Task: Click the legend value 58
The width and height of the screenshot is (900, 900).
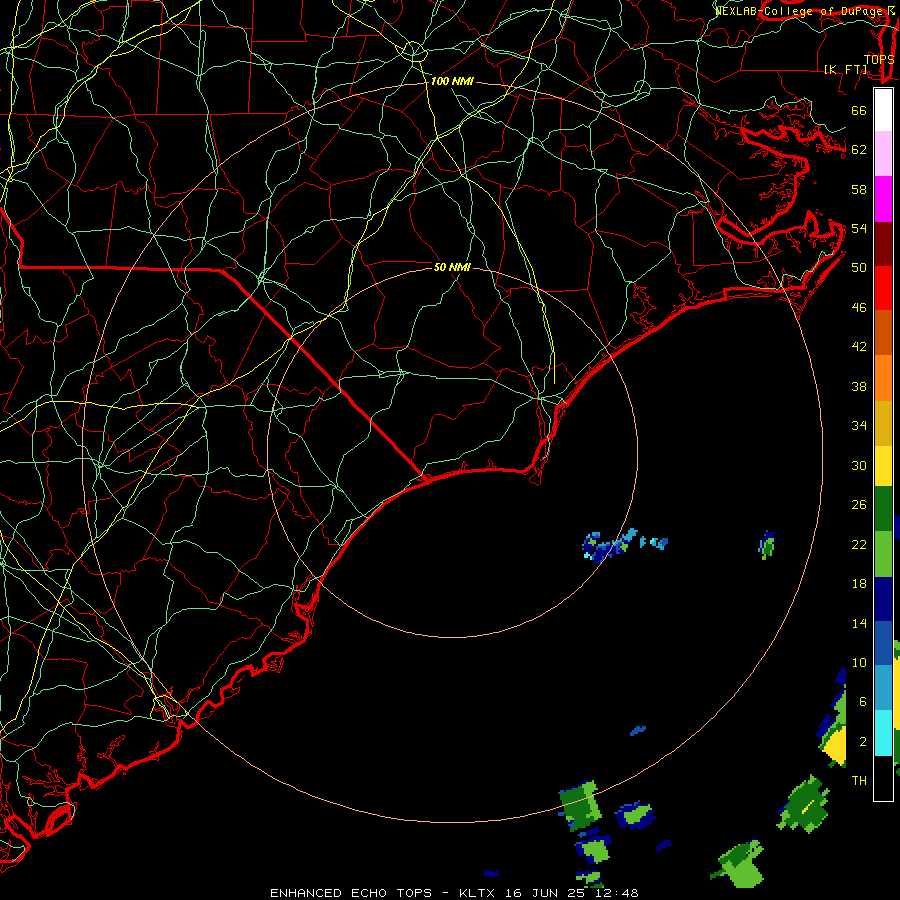Action: pyautogui.click(x=859, y=189)
